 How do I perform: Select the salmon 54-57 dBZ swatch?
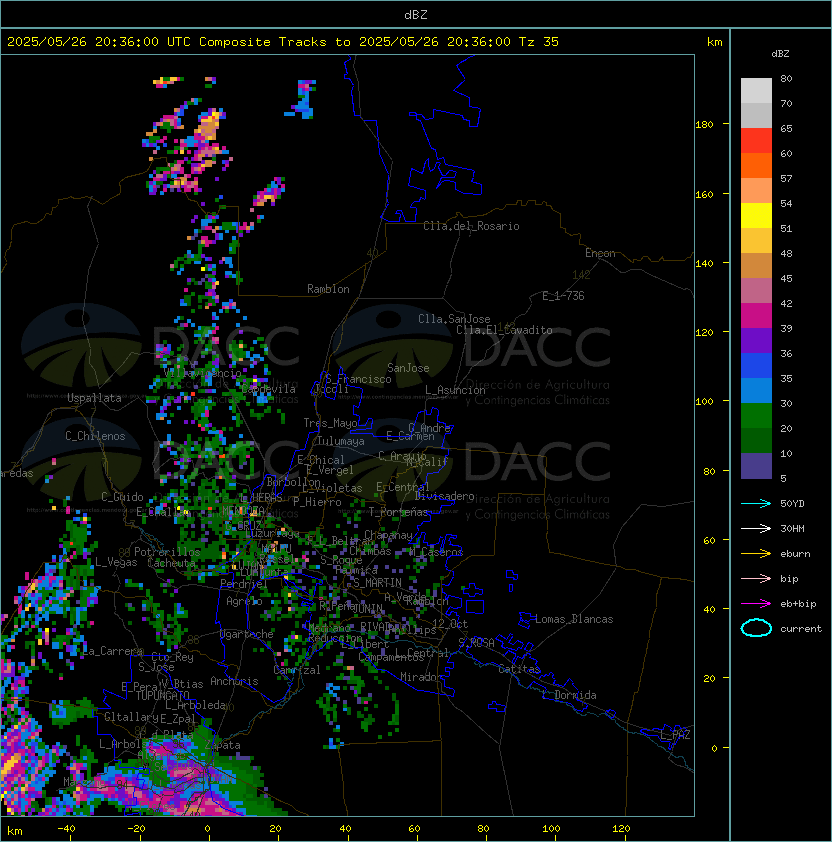pyautogui.click(x=756, y=191)
